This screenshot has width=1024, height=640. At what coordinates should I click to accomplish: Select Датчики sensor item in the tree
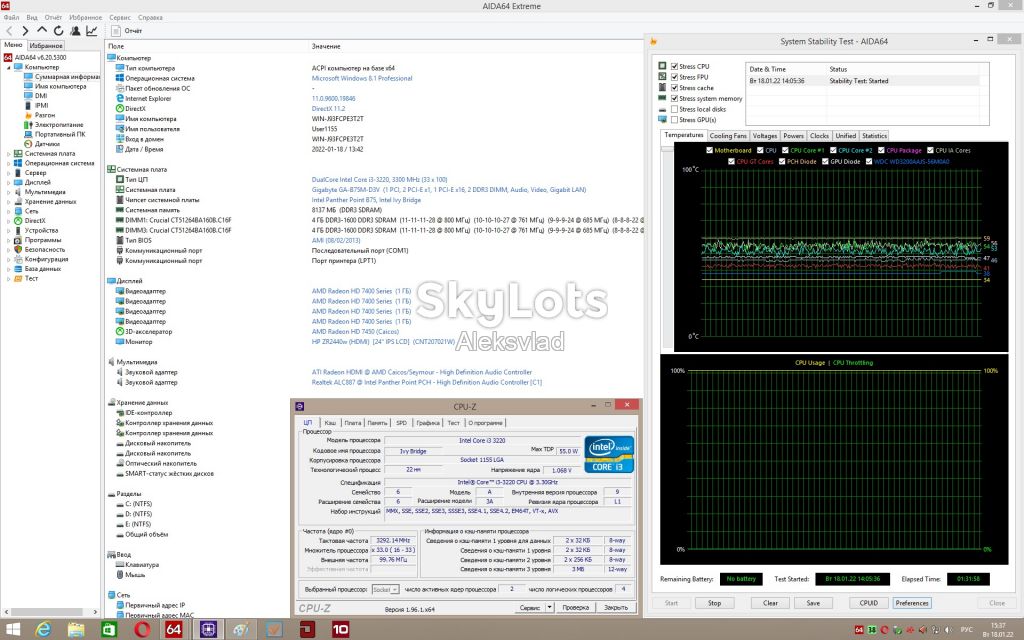(x=47, y=144)
